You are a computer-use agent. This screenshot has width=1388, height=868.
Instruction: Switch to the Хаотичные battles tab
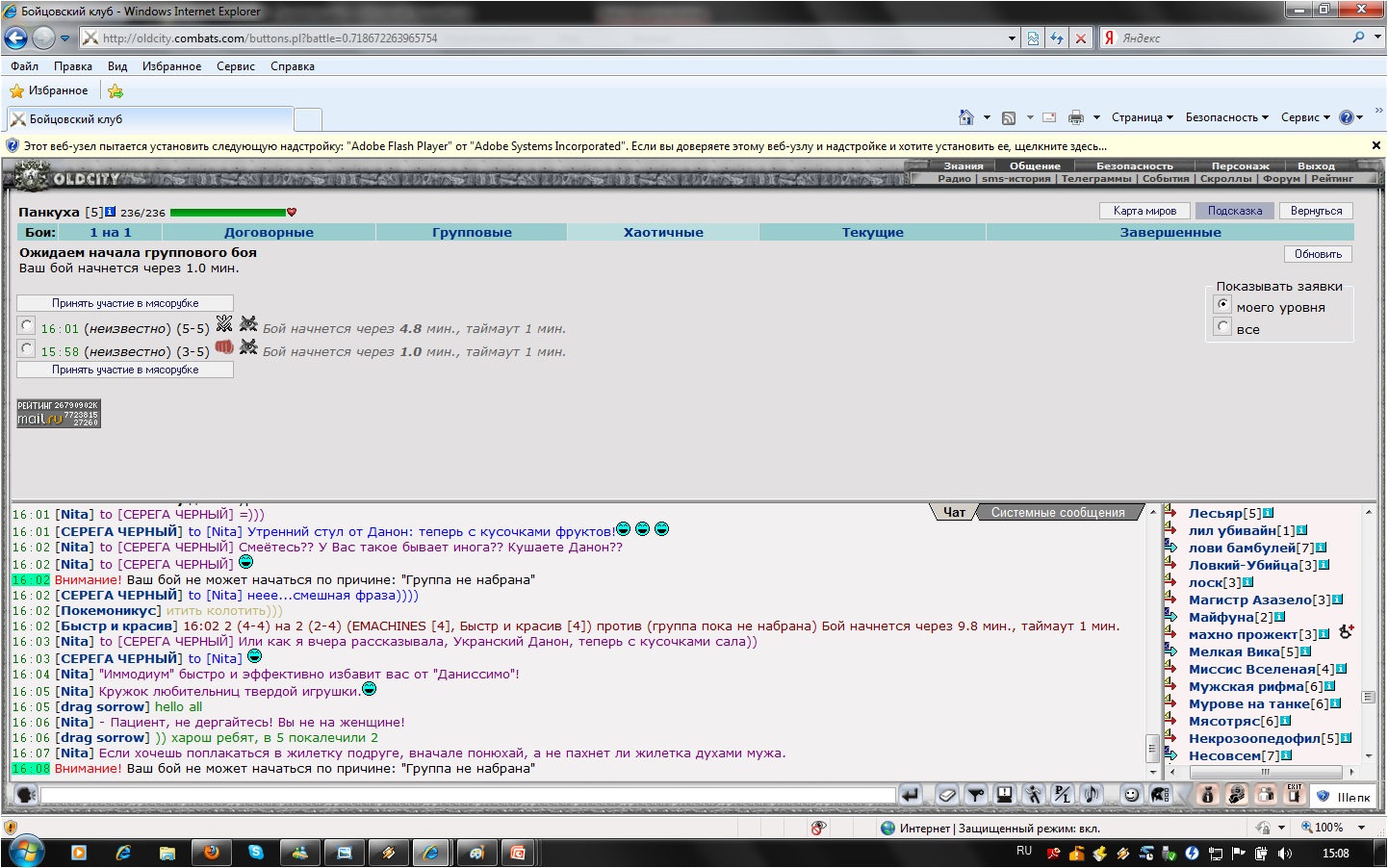(663, 232)
